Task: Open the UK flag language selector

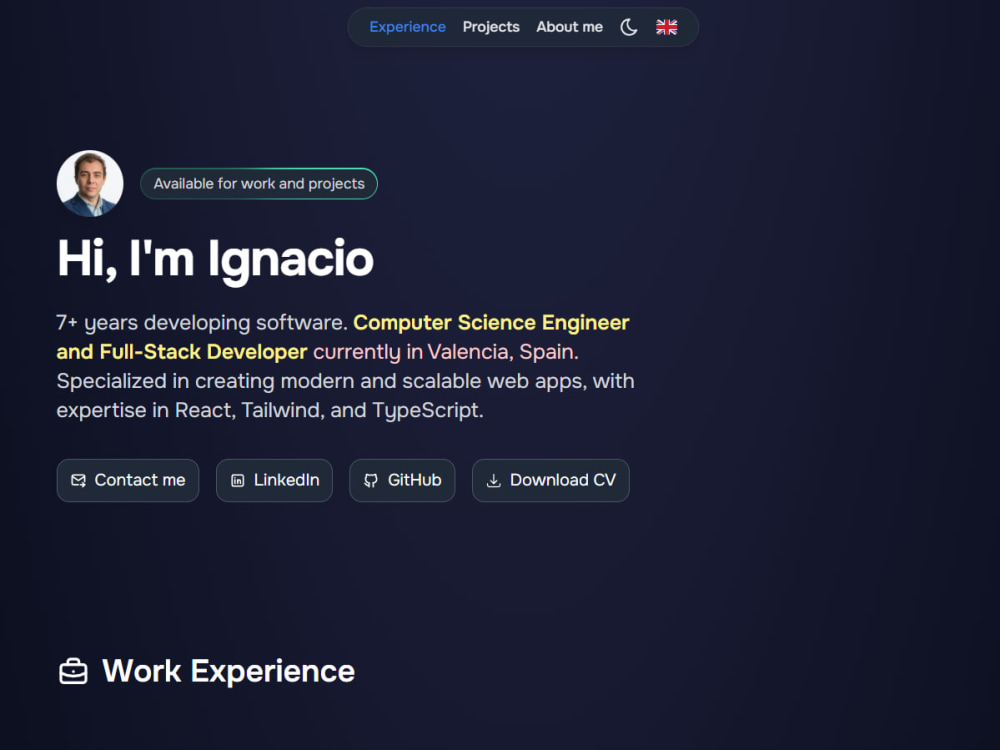Action: click(x=666, y=27)
